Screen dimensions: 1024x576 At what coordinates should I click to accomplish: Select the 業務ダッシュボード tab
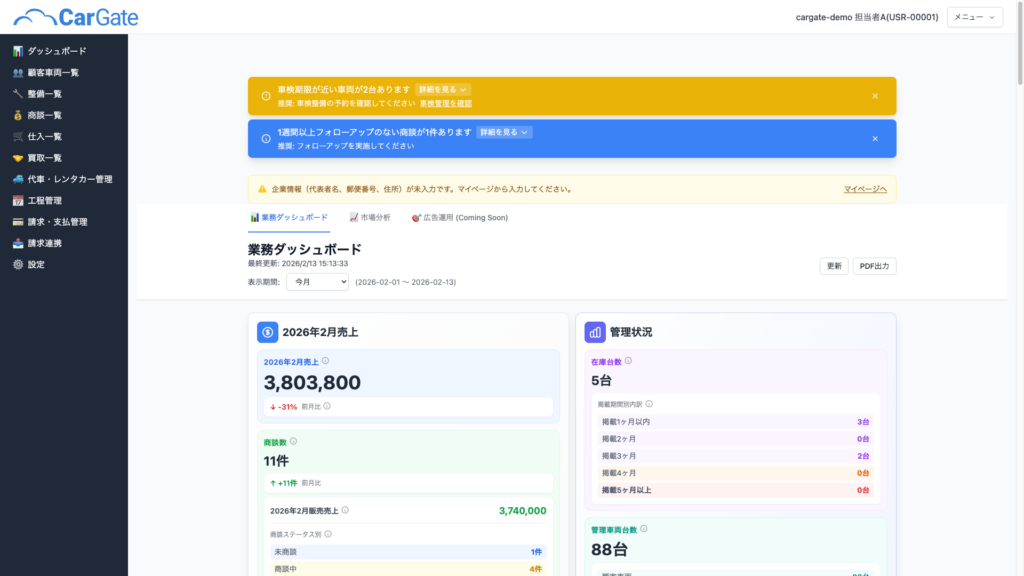click(x=289, y=217)
